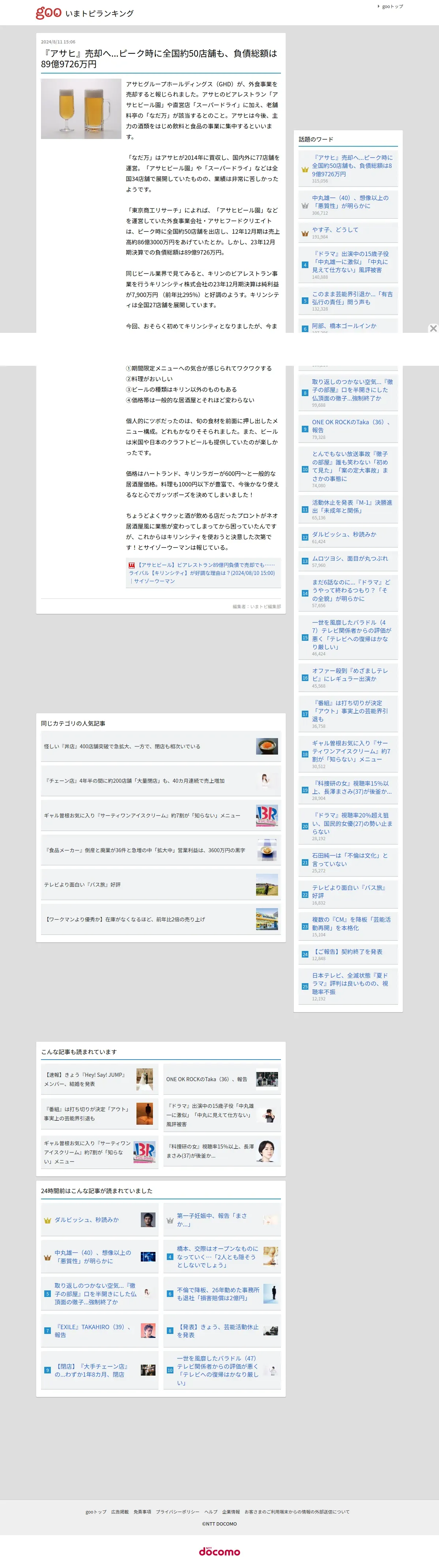Open trending entry '日本テレビ、全滅状態『夏ドラマ』'
The width and height of the screenshot is (439, 1568).
350,983
